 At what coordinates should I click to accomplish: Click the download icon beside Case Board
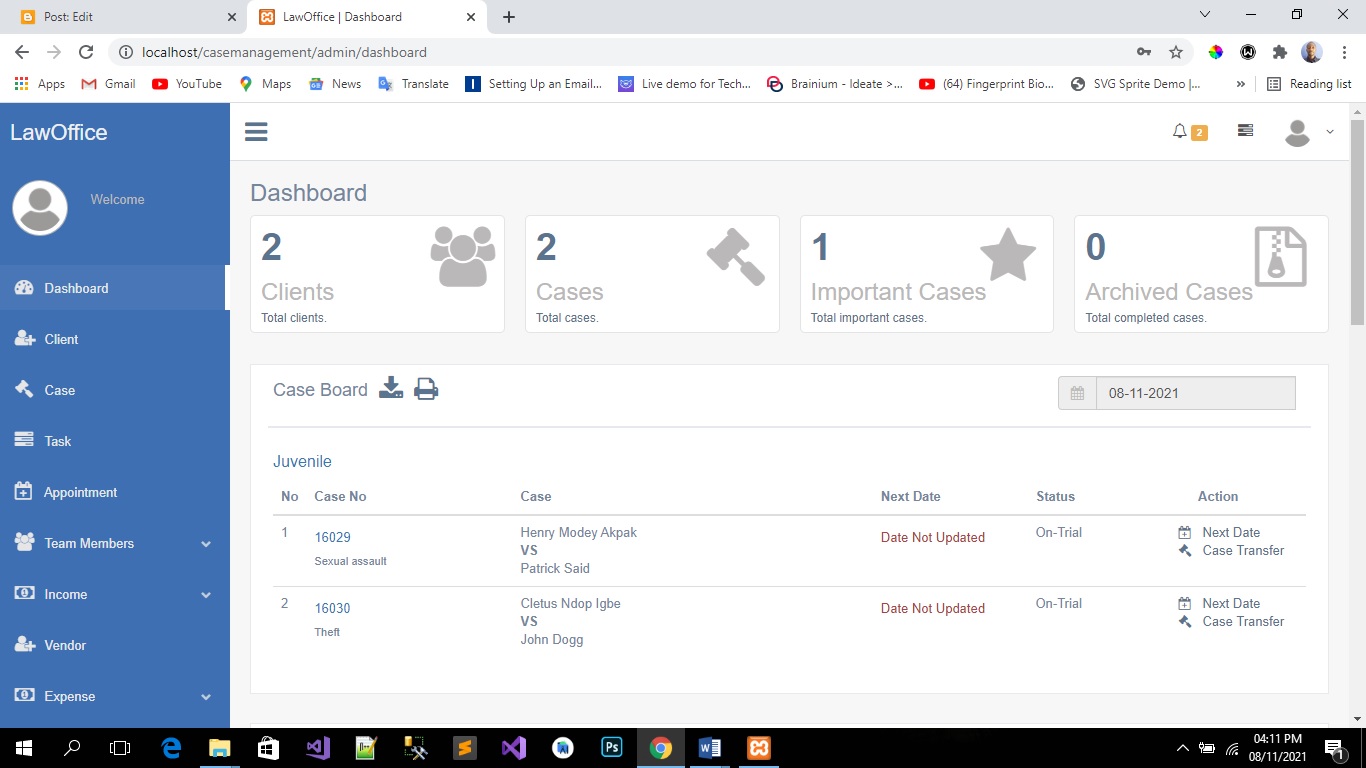click(391, 389)
